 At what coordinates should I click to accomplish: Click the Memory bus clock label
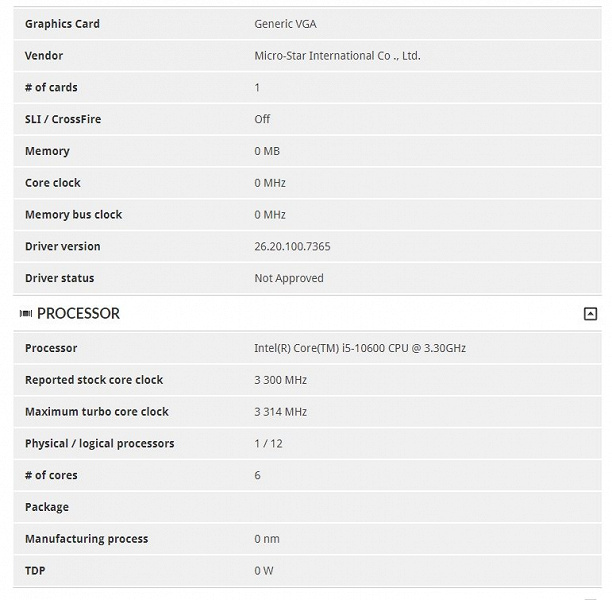click(73, 215)
